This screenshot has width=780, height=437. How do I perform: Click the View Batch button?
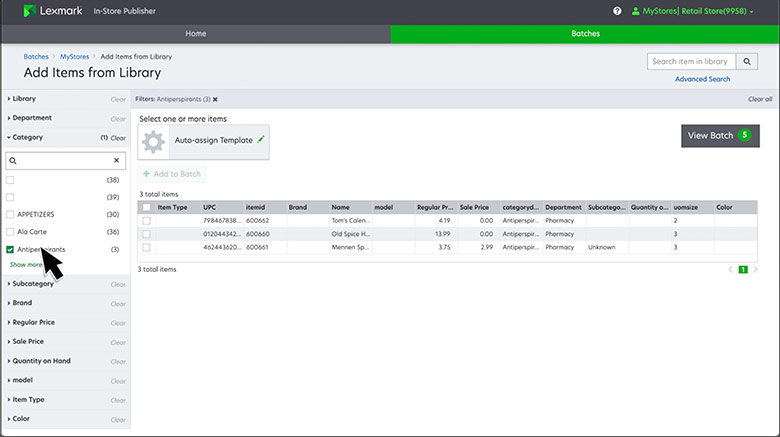pos(718,135)
